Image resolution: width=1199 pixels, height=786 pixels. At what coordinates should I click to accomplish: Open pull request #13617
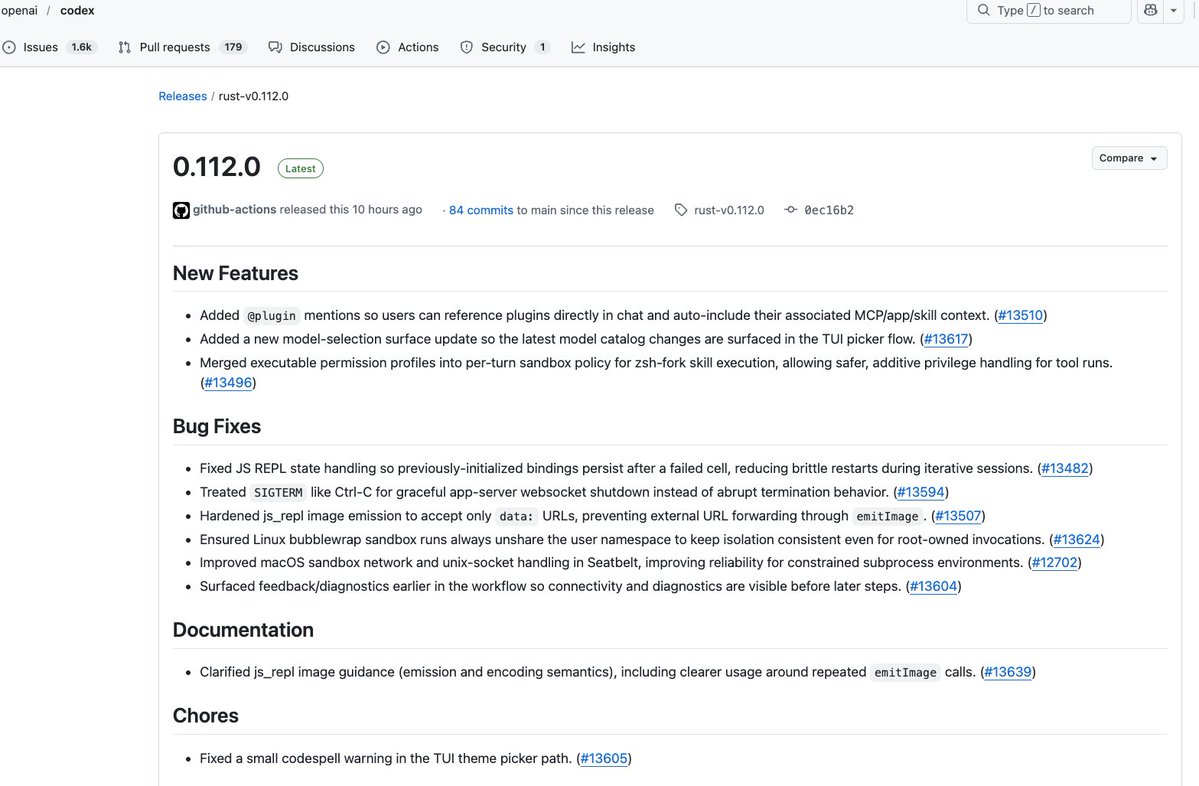[946, 339]
